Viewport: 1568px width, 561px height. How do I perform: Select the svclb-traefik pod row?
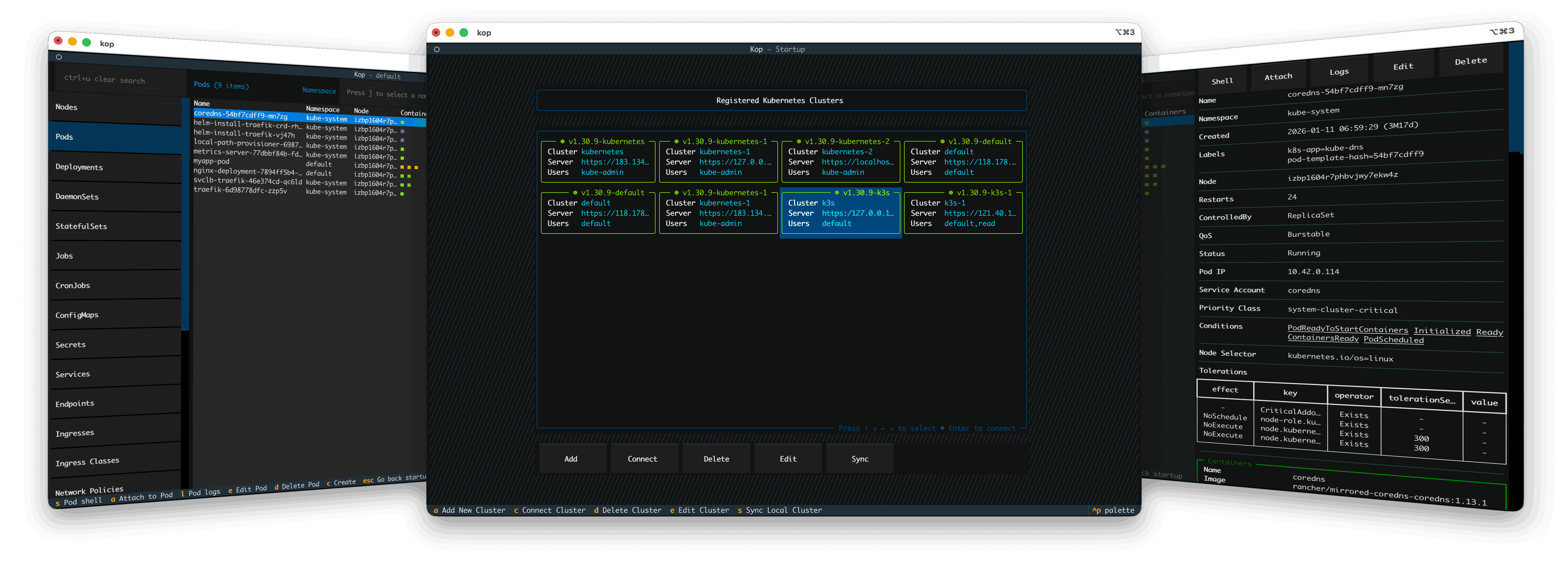(x=309, y=182)
